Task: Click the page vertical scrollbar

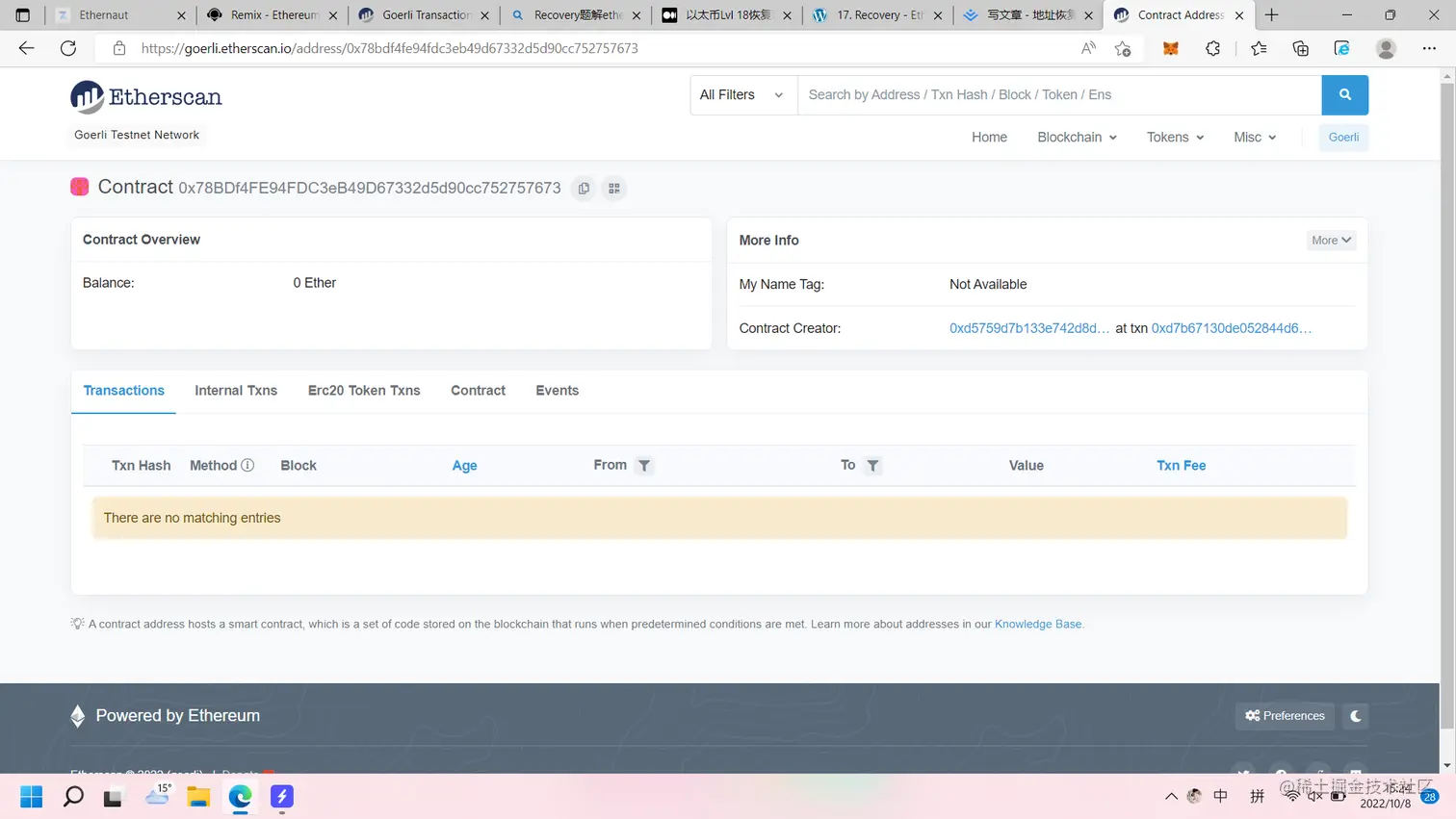Action: 1447,404
